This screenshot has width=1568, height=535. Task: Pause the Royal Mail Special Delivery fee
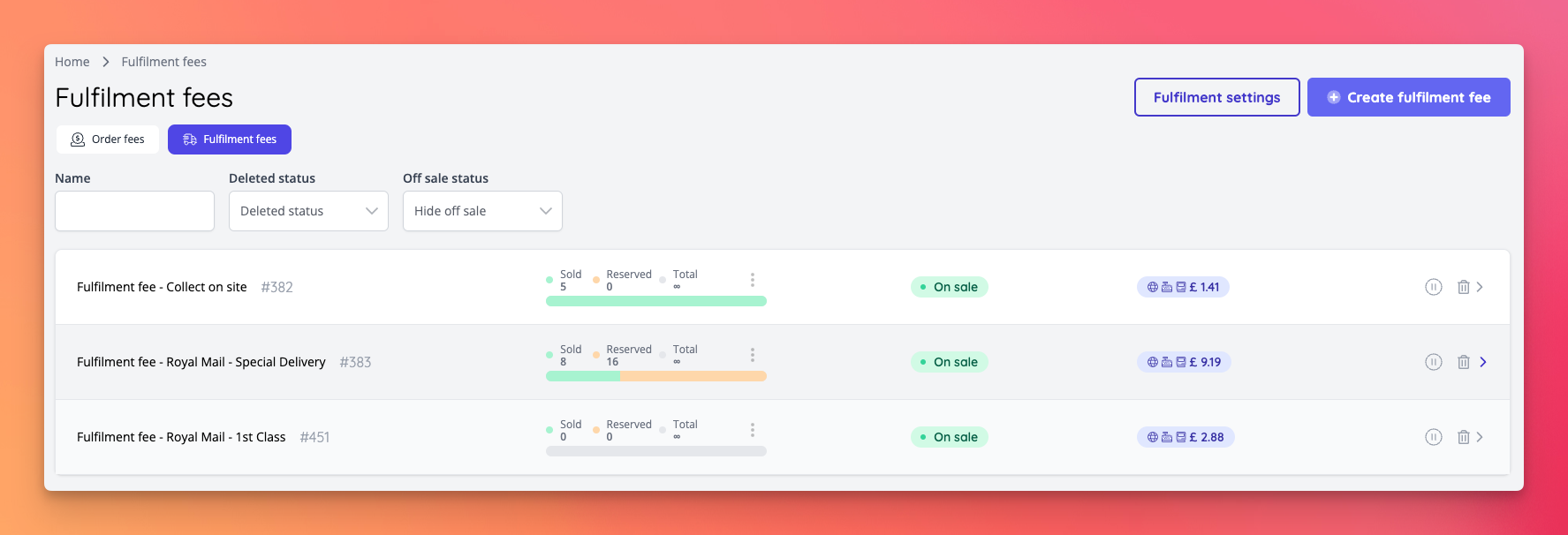(1434, 362)
